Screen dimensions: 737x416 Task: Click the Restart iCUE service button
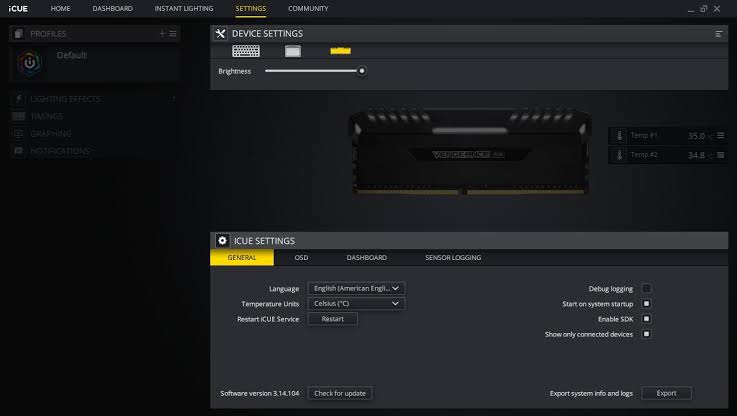(x=333, y=319)
